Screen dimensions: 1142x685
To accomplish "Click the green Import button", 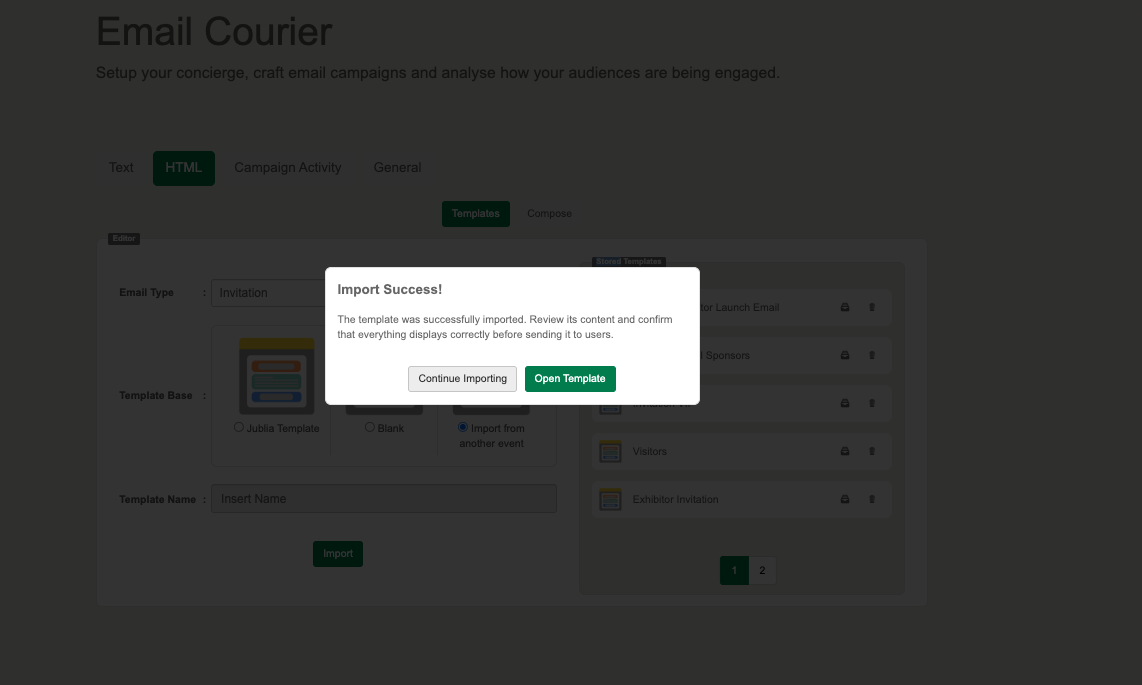I will click(x=338, y=554).
